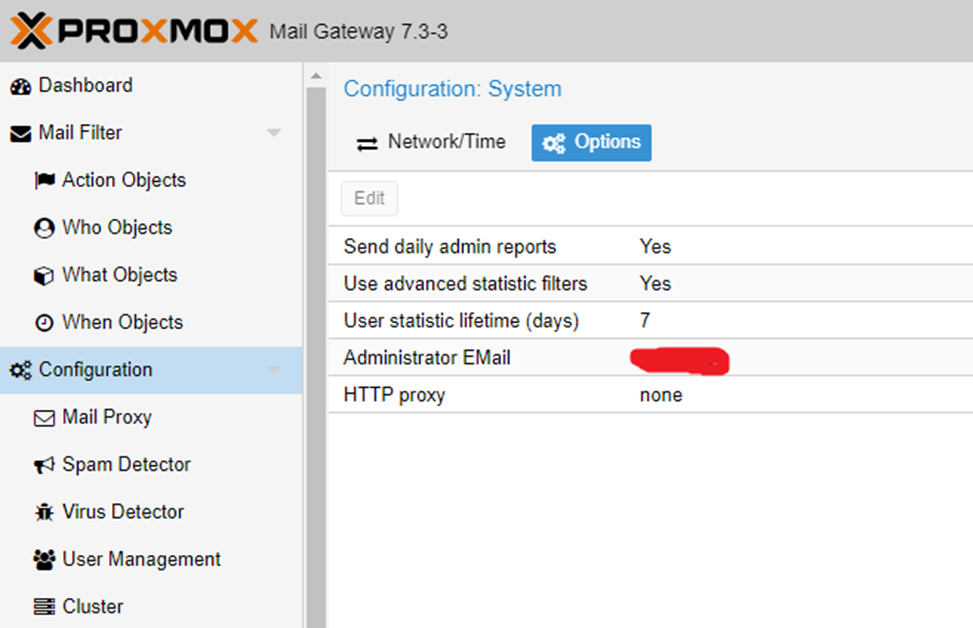Select Mail Filter in the sidebar
973x628 pixels.
click(151, 133)
